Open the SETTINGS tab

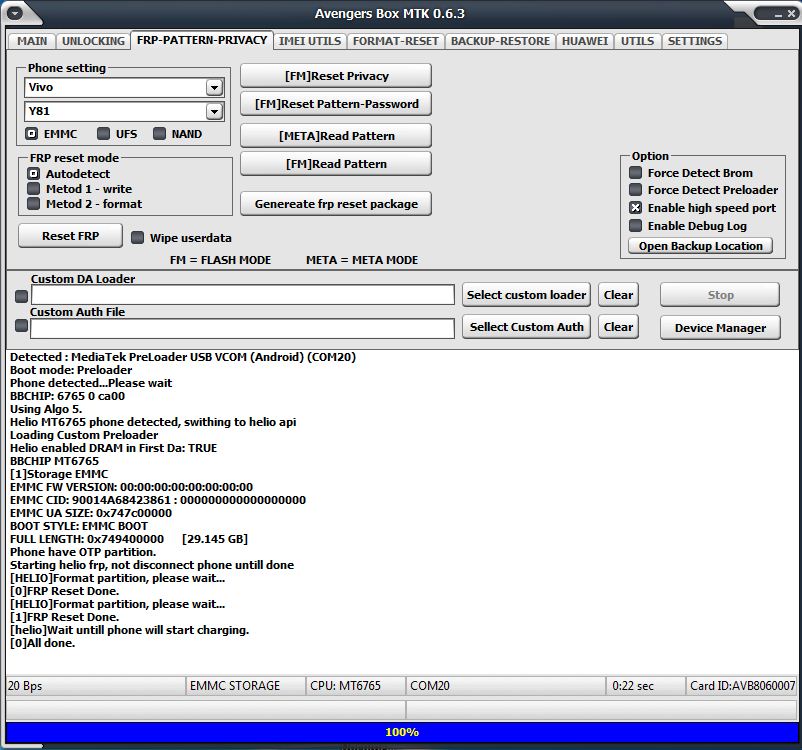coord(695,41)
